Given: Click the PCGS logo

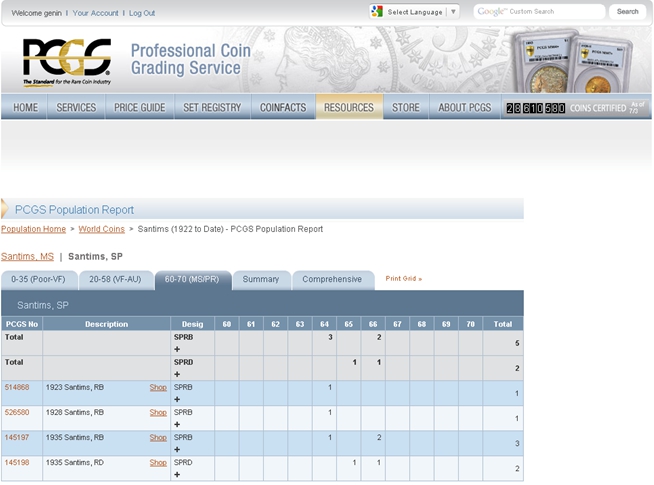Looking at the screenshot, I should [x=67, y=62].
